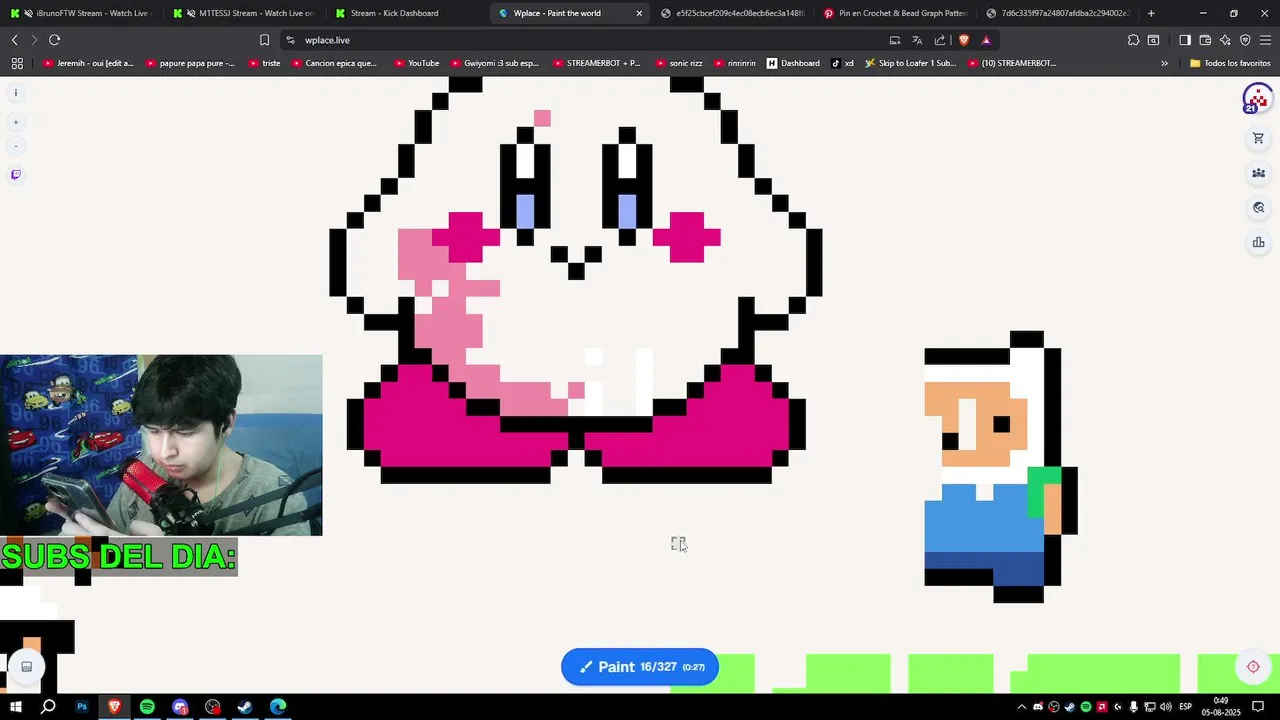Open the user profile avatar

[1257, 99]
